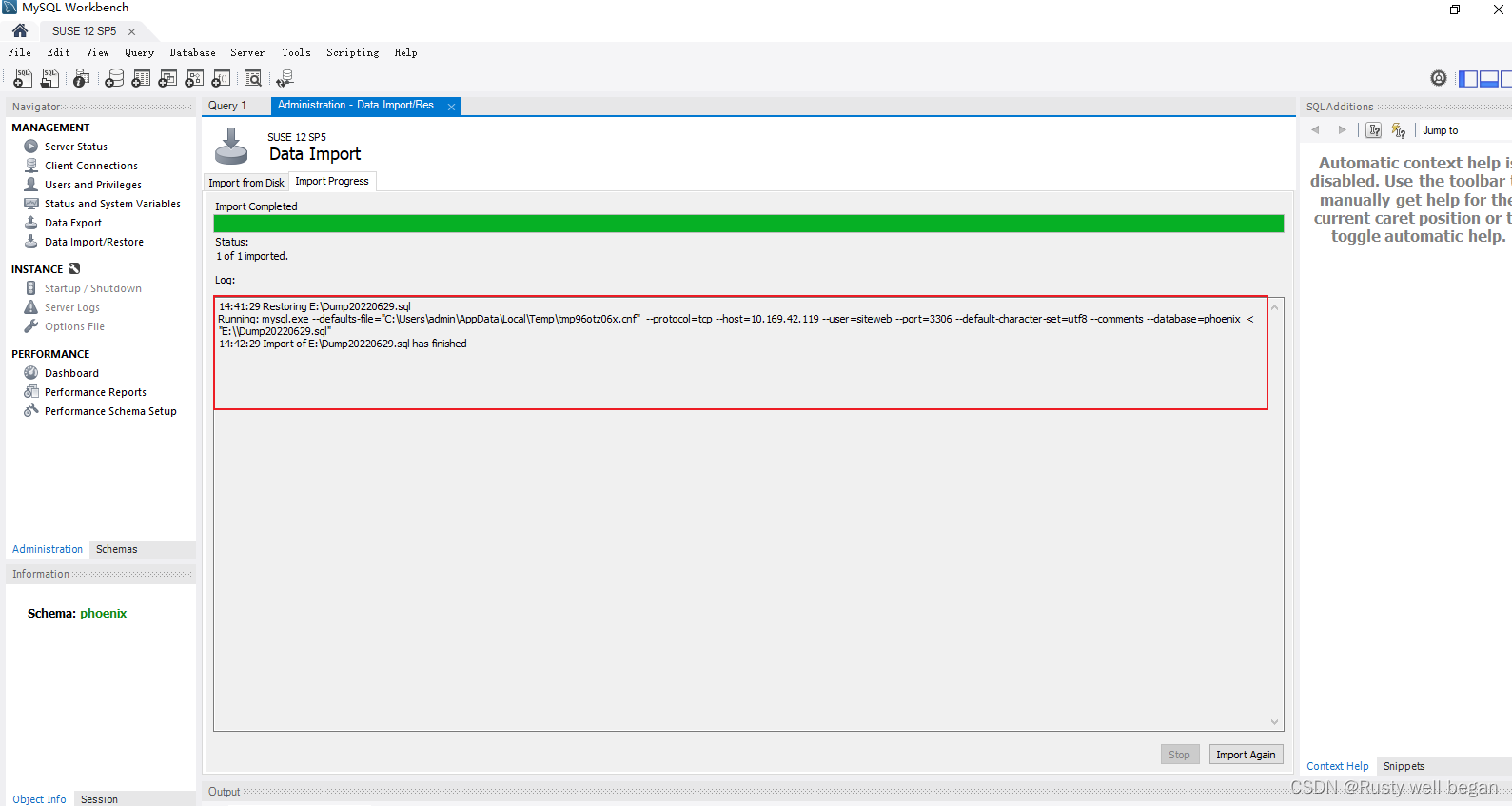Open the Server menu
The image size is (1512, 806).
[247, 53]
